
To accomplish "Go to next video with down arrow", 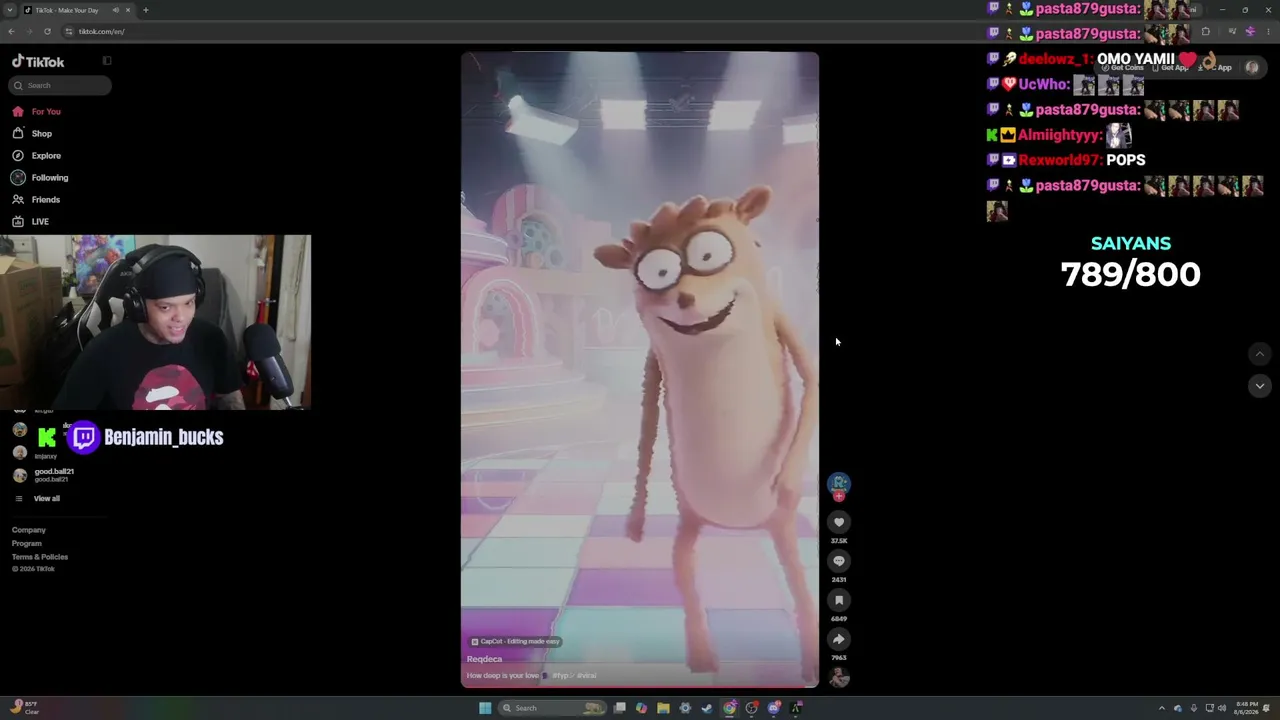I will tap(1260, 386).
